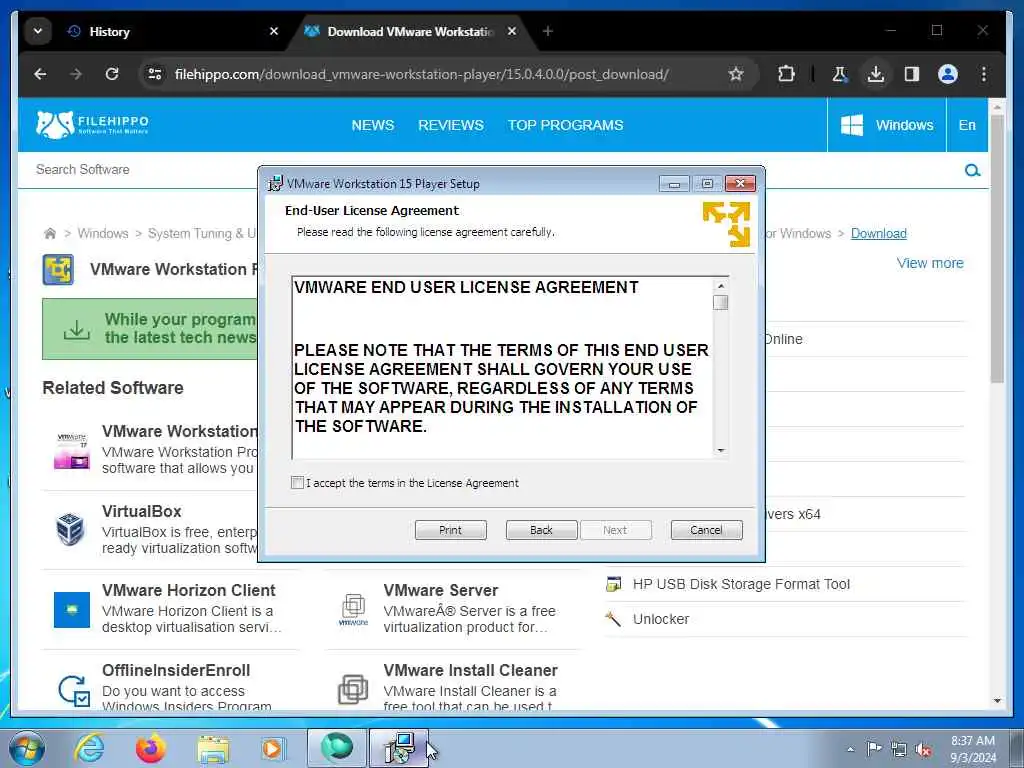View site information icon in address bar

155,74
